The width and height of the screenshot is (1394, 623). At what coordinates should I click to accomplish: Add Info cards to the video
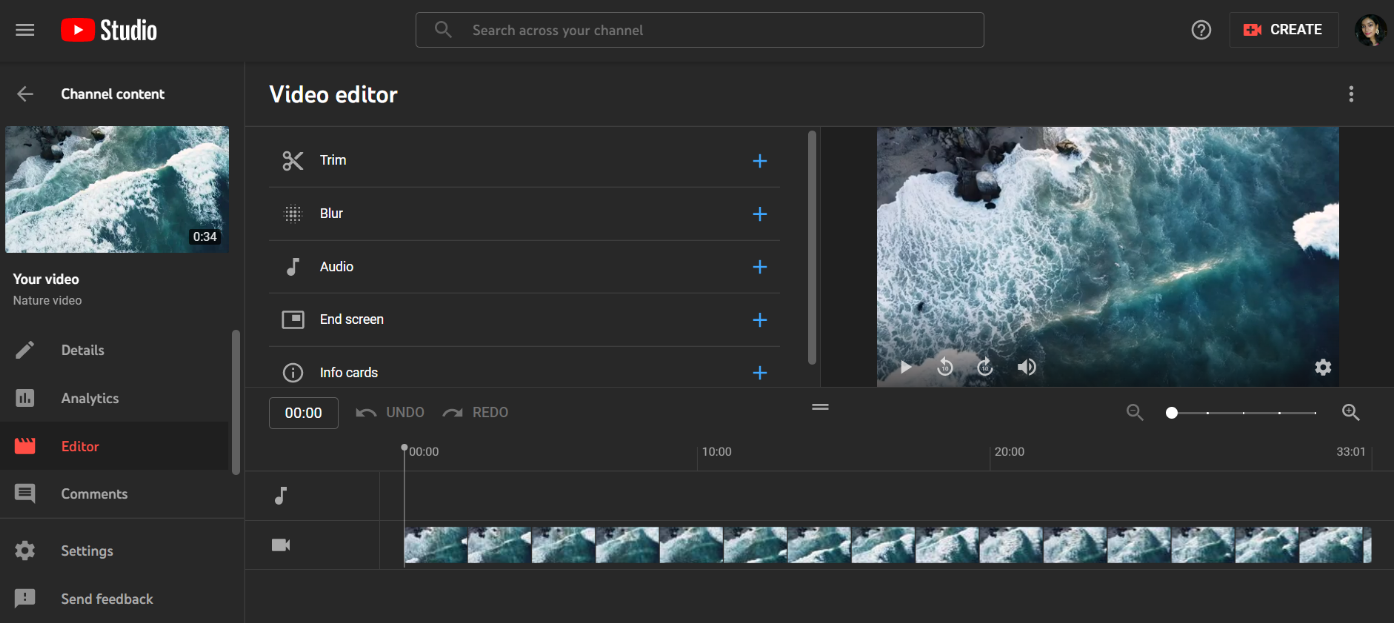pos(349,371)
